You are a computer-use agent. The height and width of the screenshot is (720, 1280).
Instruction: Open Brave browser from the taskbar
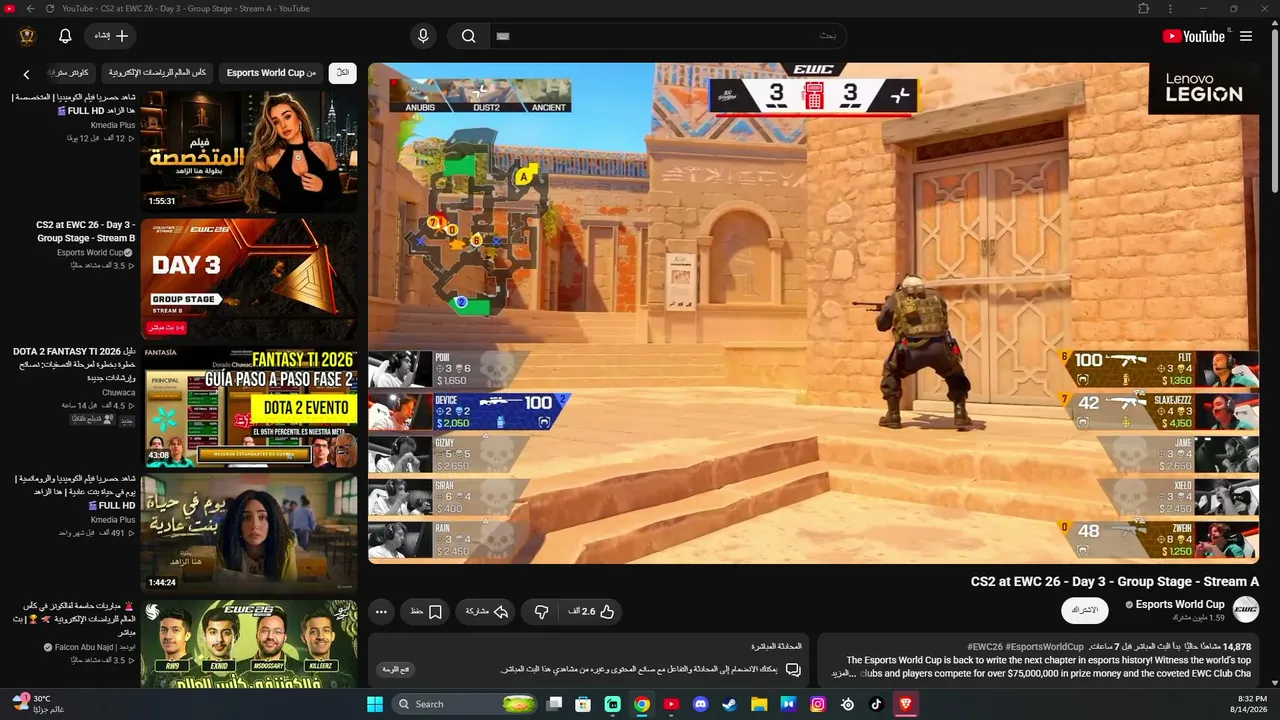[x=906, y=704]
